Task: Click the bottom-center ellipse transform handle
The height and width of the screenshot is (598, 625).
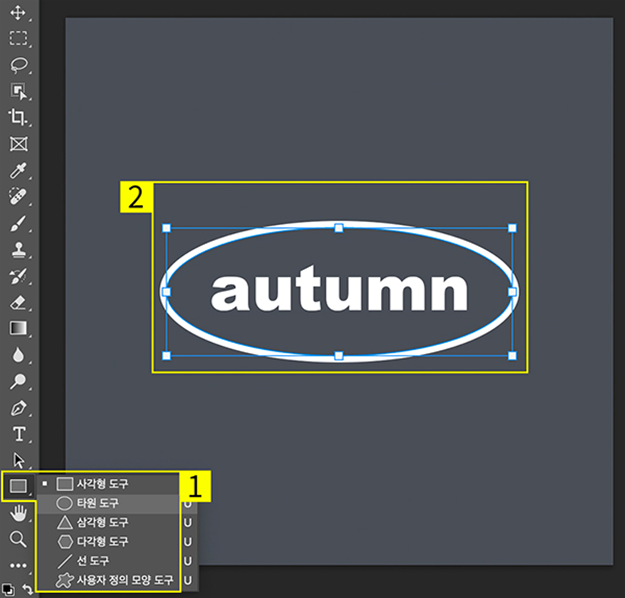Action: (339, 356)
